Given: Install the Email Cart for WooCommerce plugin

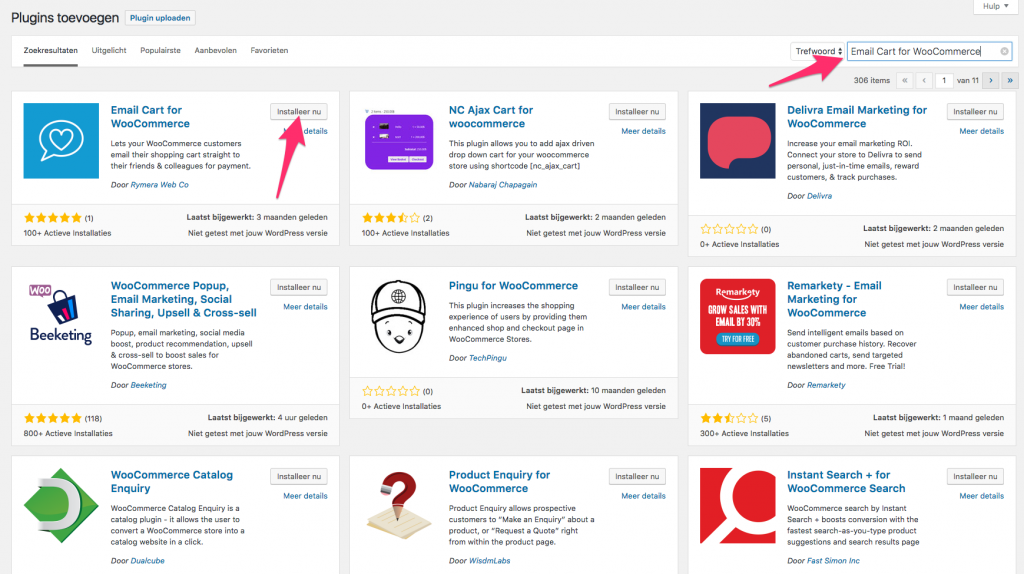Looking at the screenshot, I should 298,112.
